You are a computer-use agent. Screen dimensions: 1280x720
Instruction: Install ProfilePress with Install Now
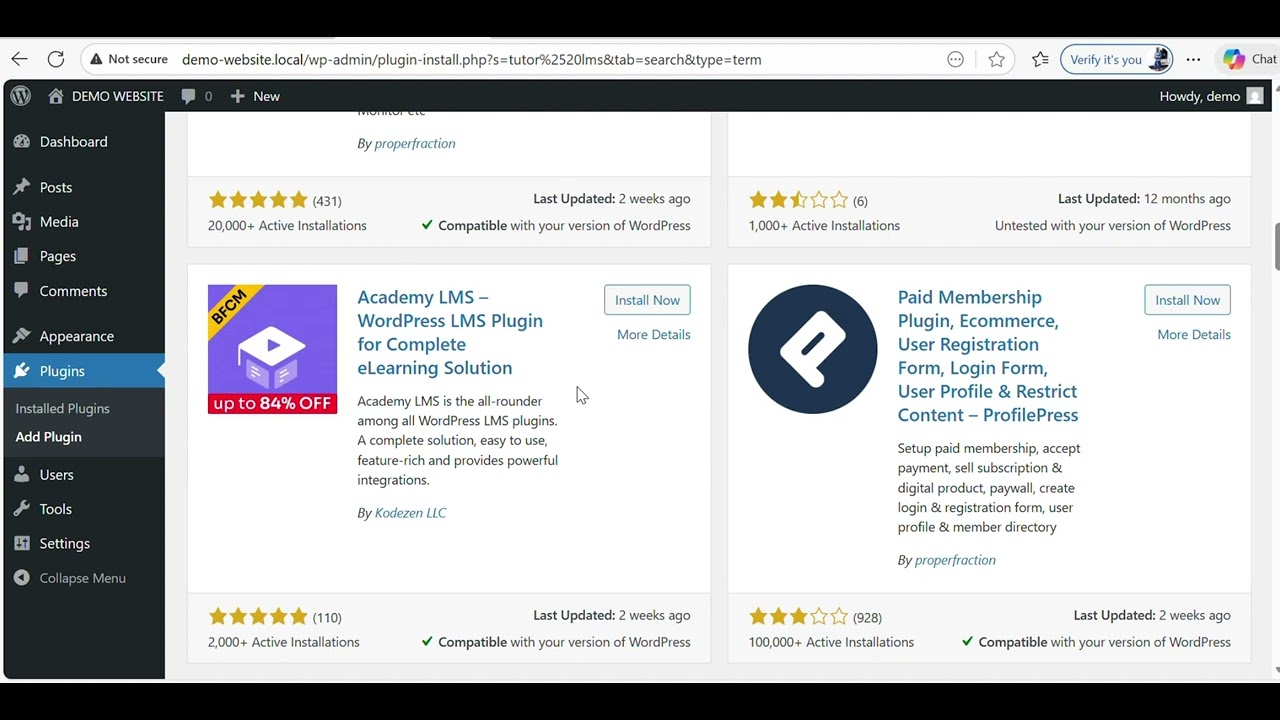pyautogui.click(x=1187, y=300)
